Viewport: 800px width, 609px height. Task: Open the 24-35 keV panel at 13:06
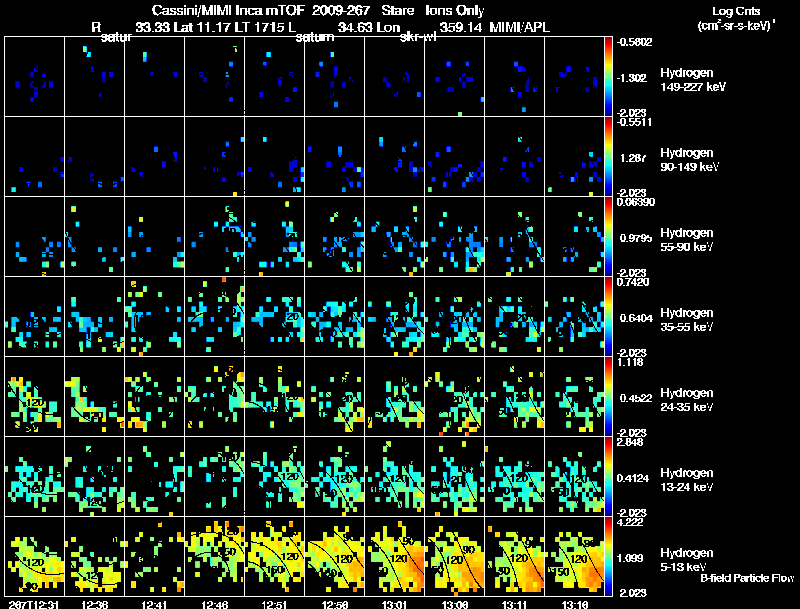click(x=454, y=396)
